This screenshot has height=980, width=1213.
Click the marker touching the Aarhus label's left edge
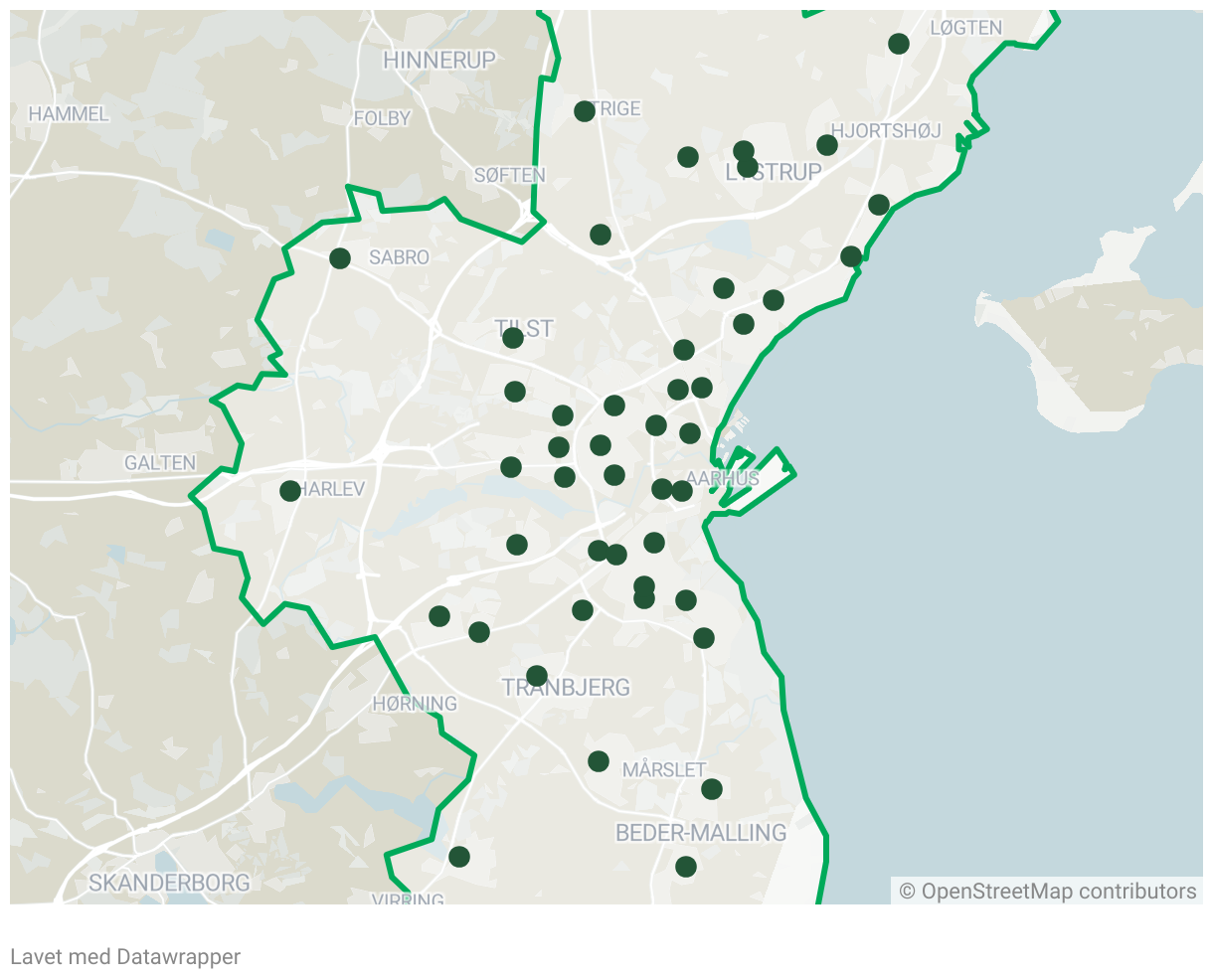point(682,491)
